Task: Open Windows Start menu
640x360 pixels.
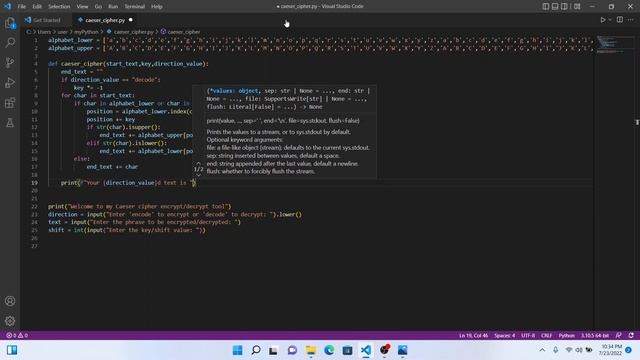Action: click(237, 350)
